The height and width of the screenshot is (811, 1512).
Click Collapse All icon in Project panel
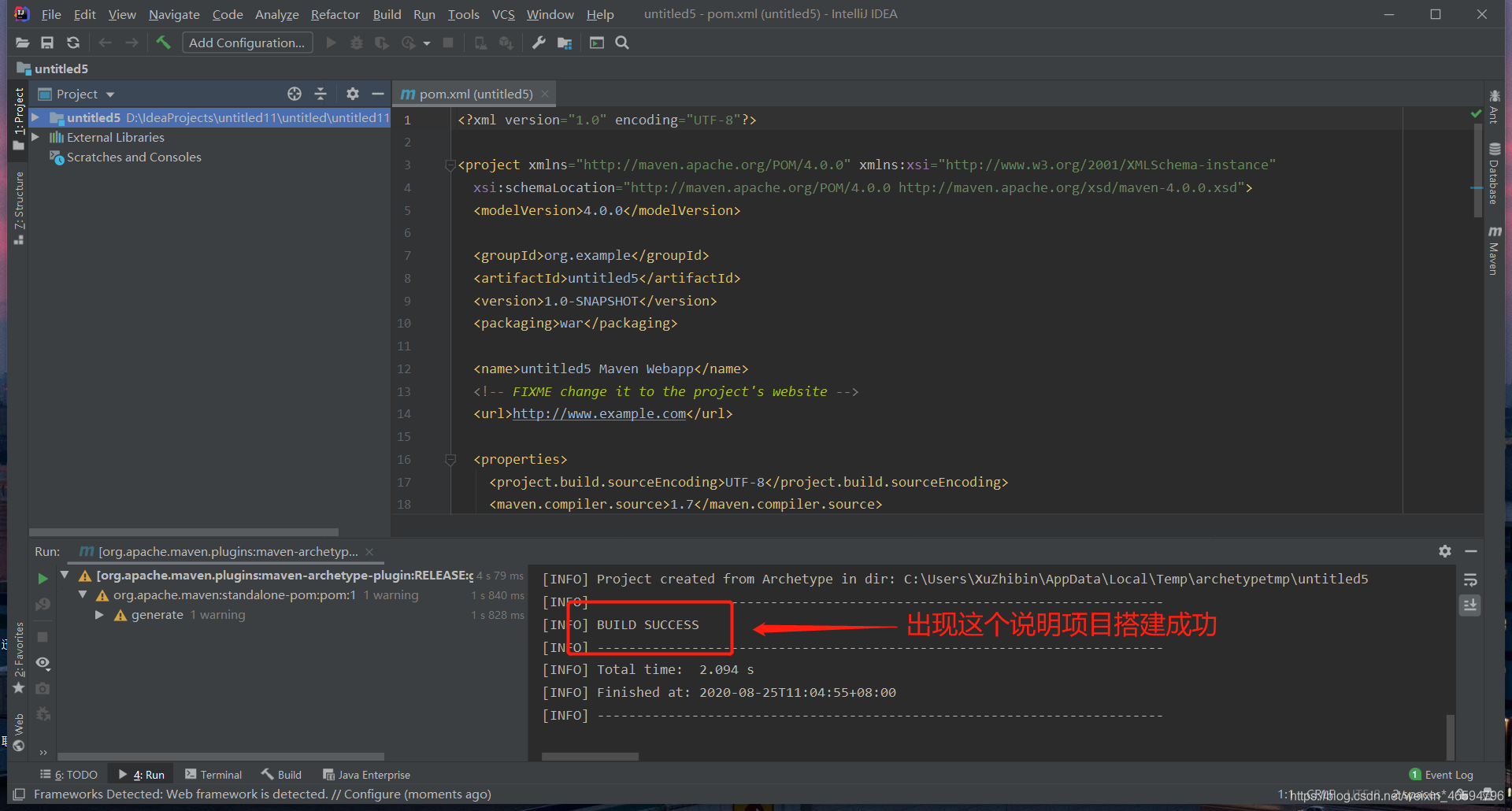[x=321, y=94]
